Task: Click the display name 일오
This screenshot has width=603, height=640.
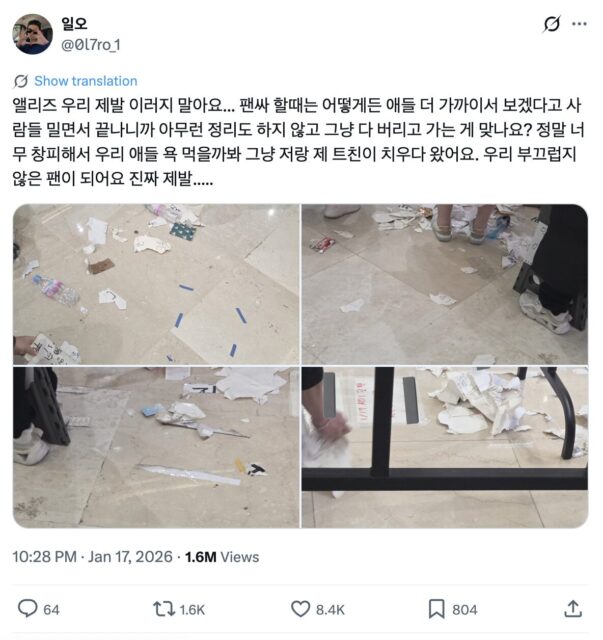Action: (74, 23)
